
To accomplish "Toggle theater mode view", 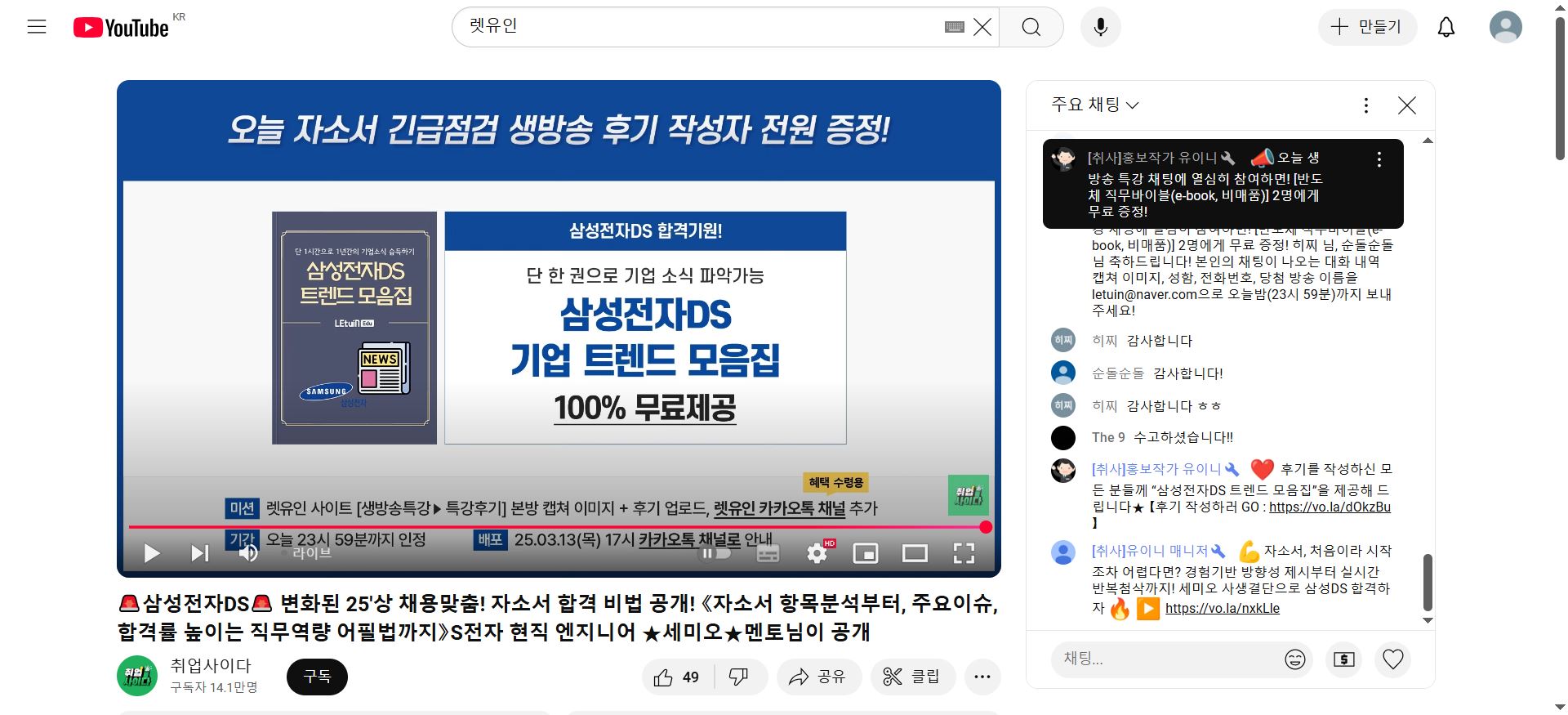I will [x=915, y=553].
